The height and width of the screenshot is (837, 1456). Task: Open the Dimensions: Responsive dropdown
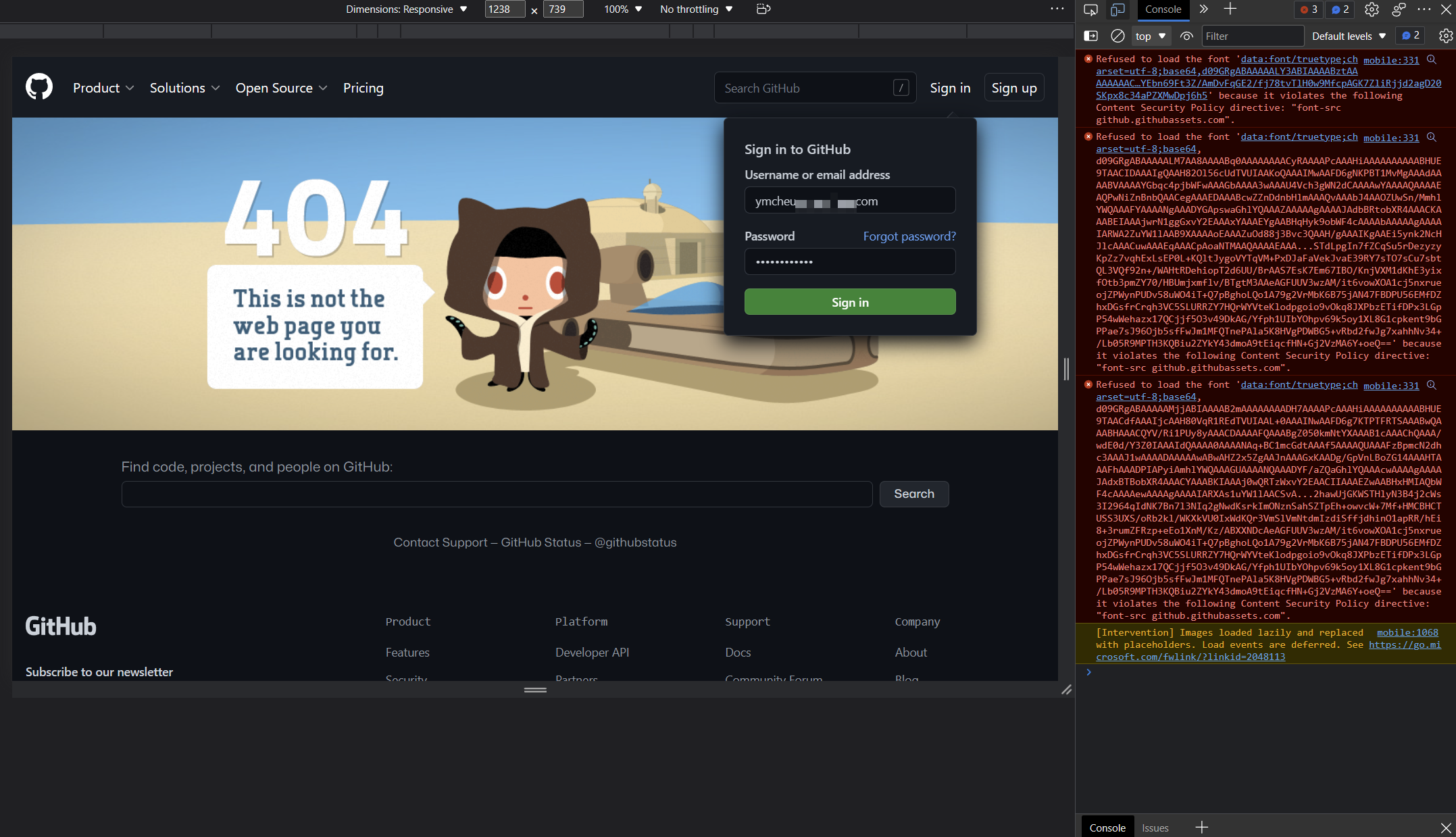406,9
